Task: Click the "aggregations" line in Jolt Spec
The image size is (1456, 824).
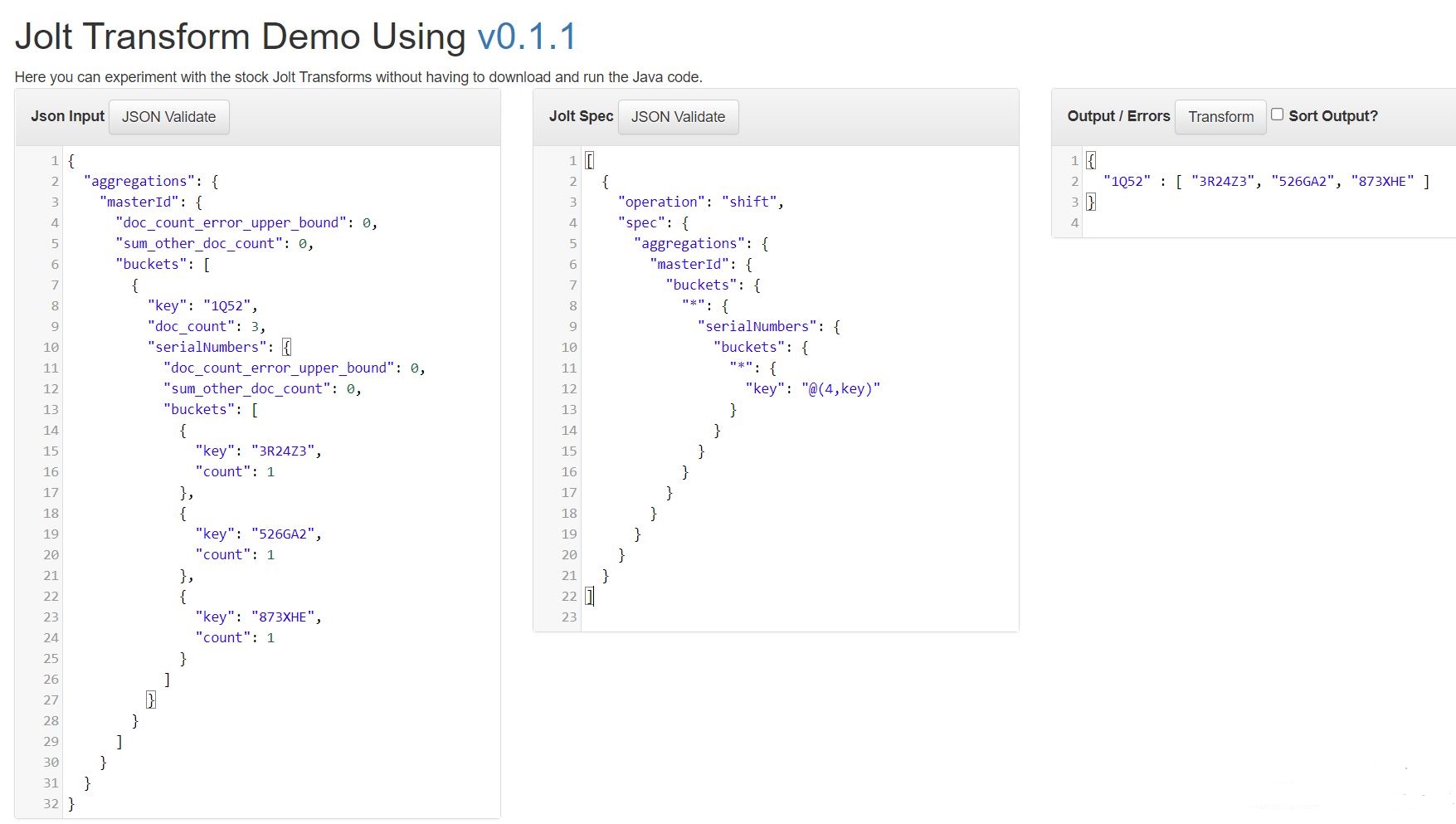Action: 701,243
